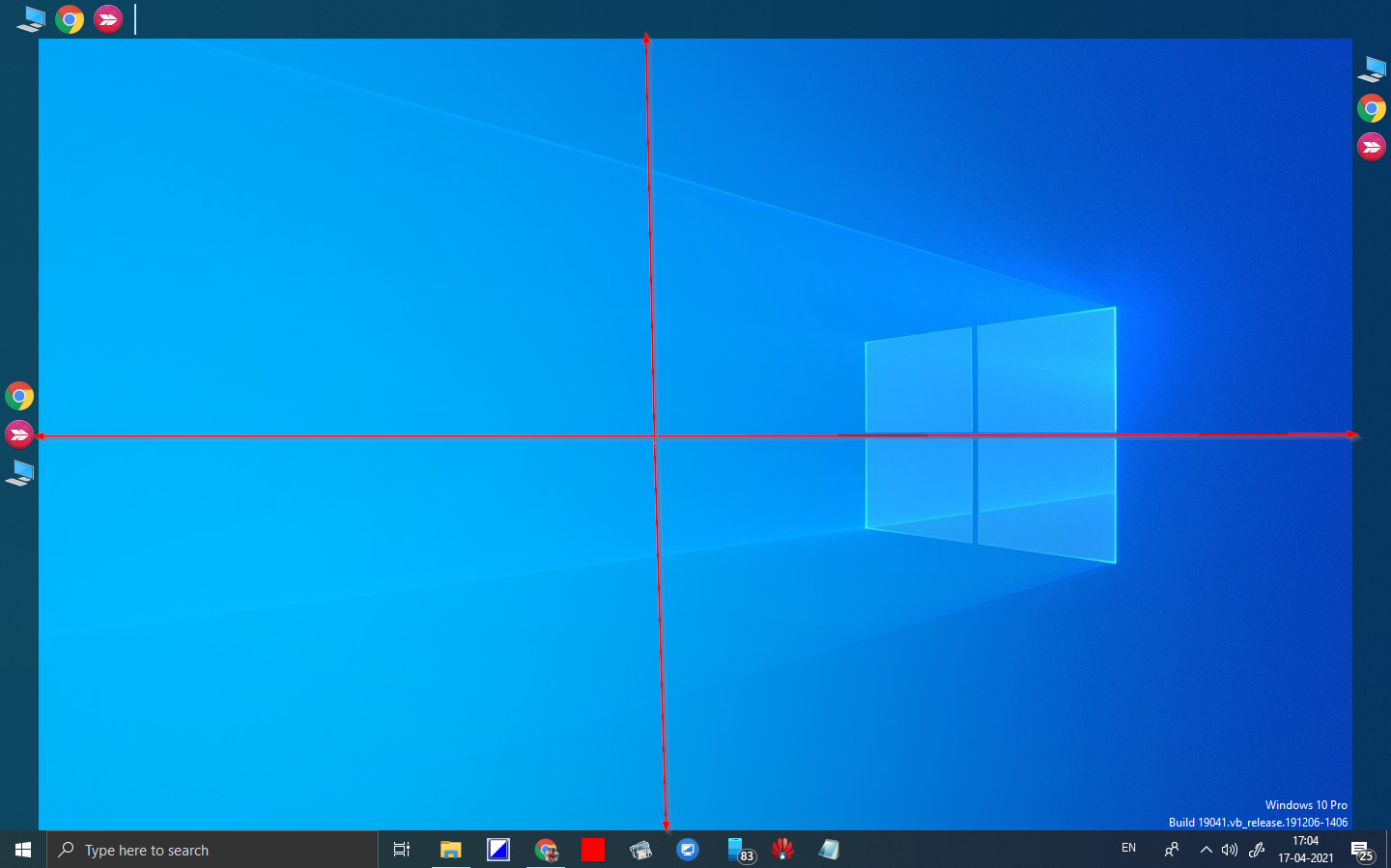Click Show Desktop strip at taskbar edge
Screen dimensions: 1391x868
point(1388,850)
